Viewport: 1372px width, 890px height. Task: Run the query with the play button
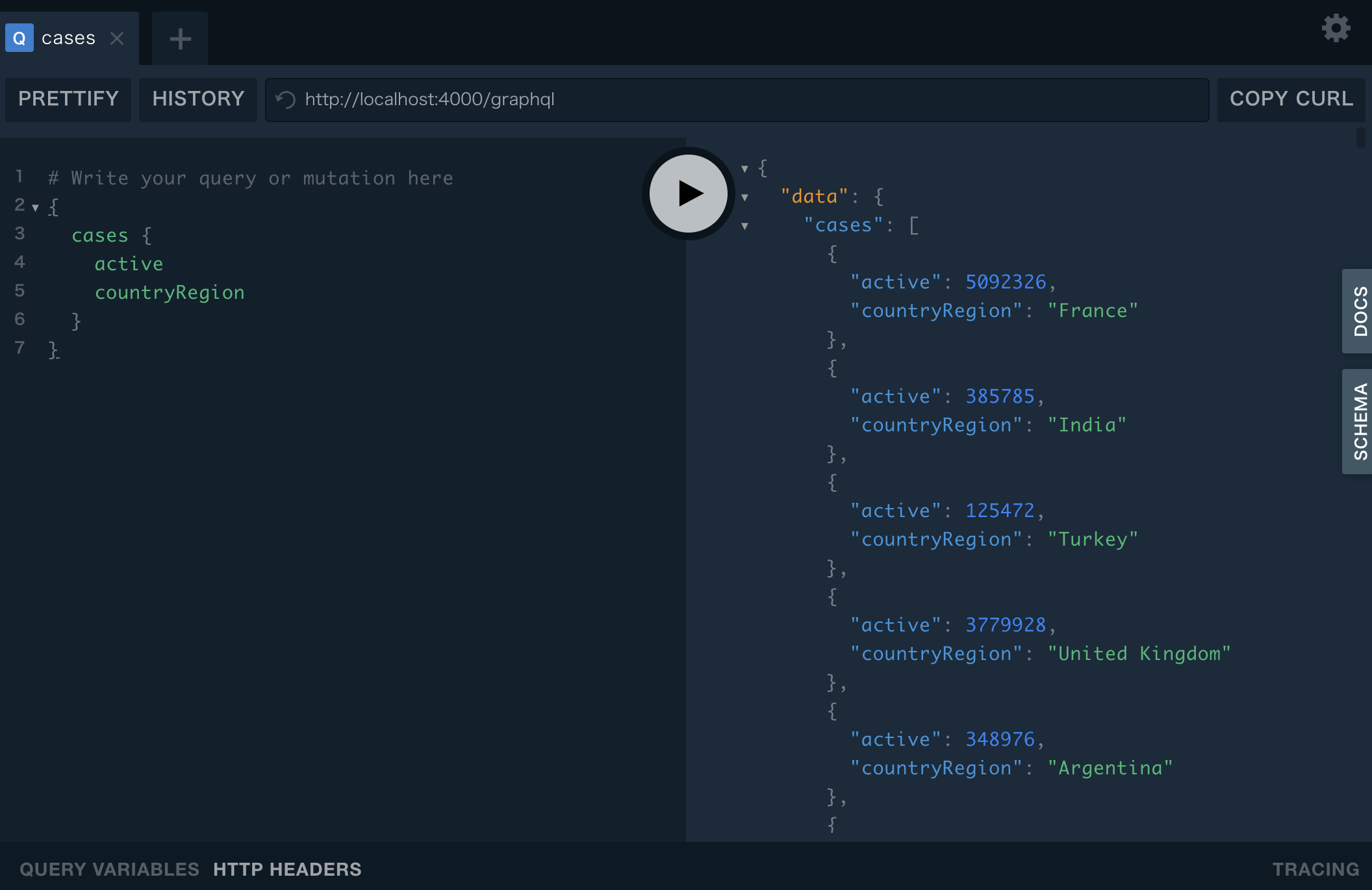pyautogui.click(x=689, y=194)
